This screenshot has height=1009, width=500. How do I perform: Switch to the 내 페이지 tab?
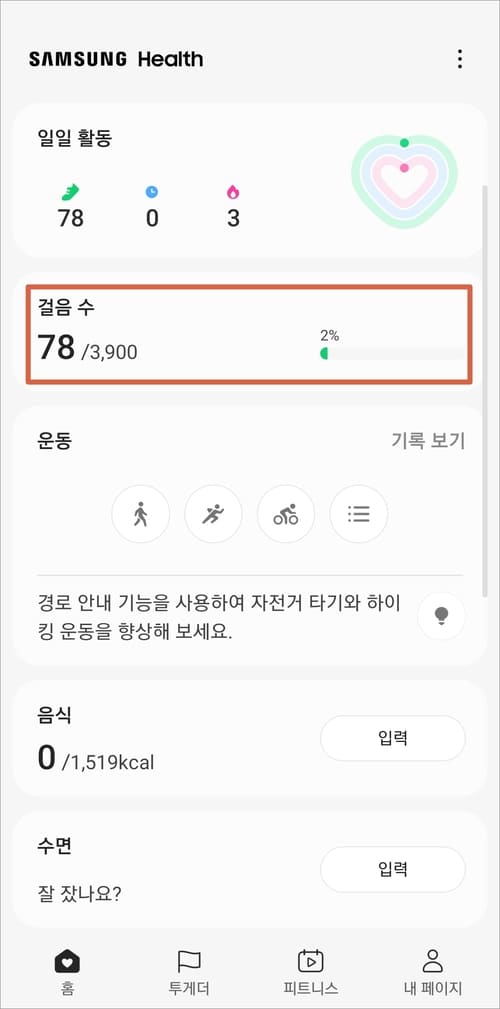(432, 972)
